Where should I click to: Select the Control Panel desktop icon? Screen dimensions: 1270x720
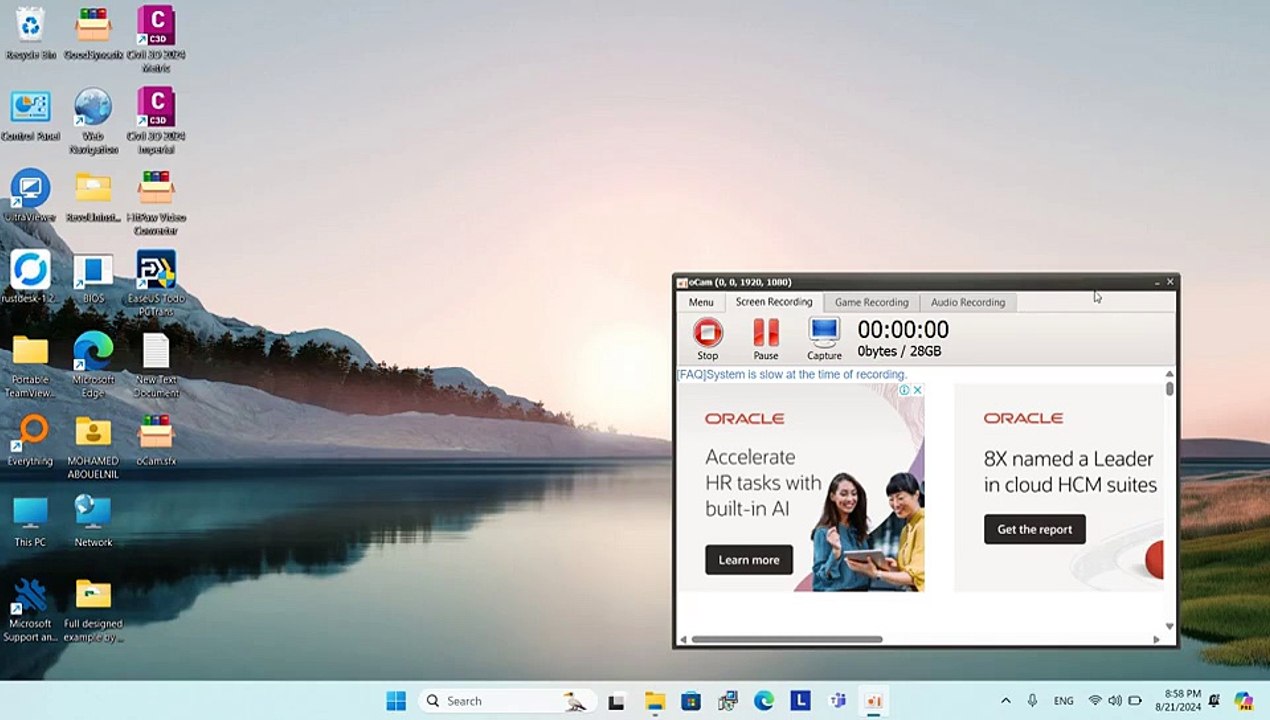click(x=30, y=116)
